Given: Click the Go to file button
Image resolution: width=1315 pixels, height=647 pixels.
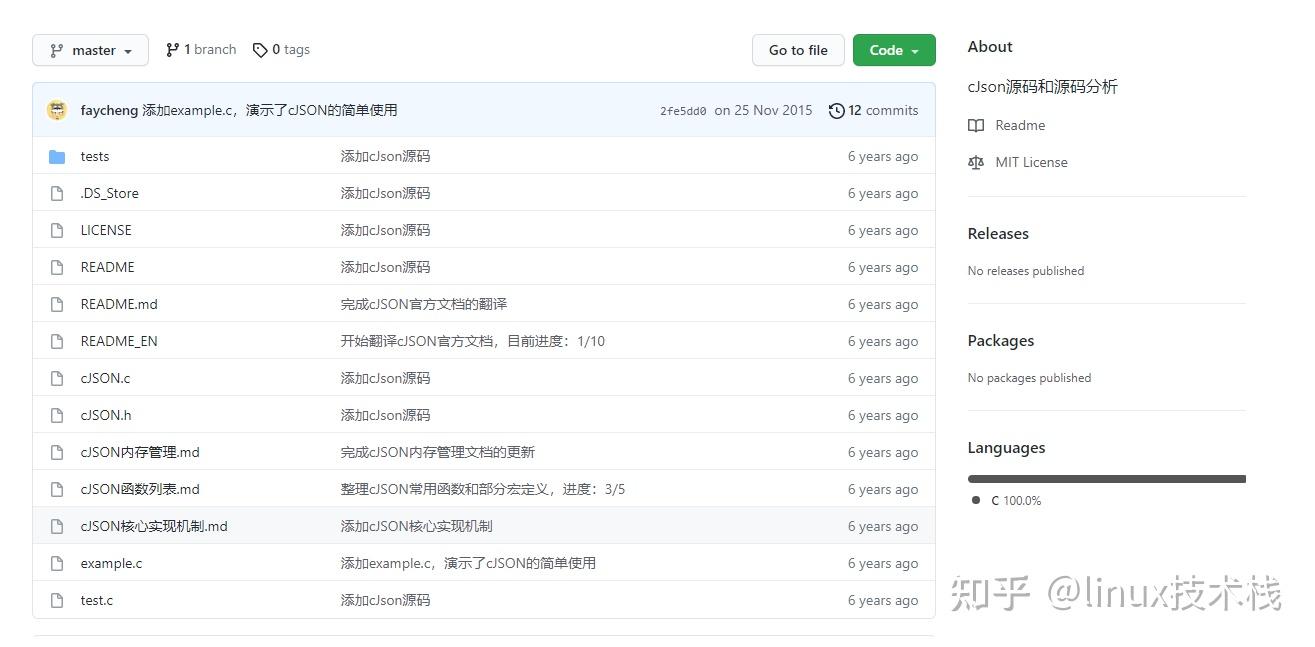Looking at the screenshot, I should coord(798,50).
